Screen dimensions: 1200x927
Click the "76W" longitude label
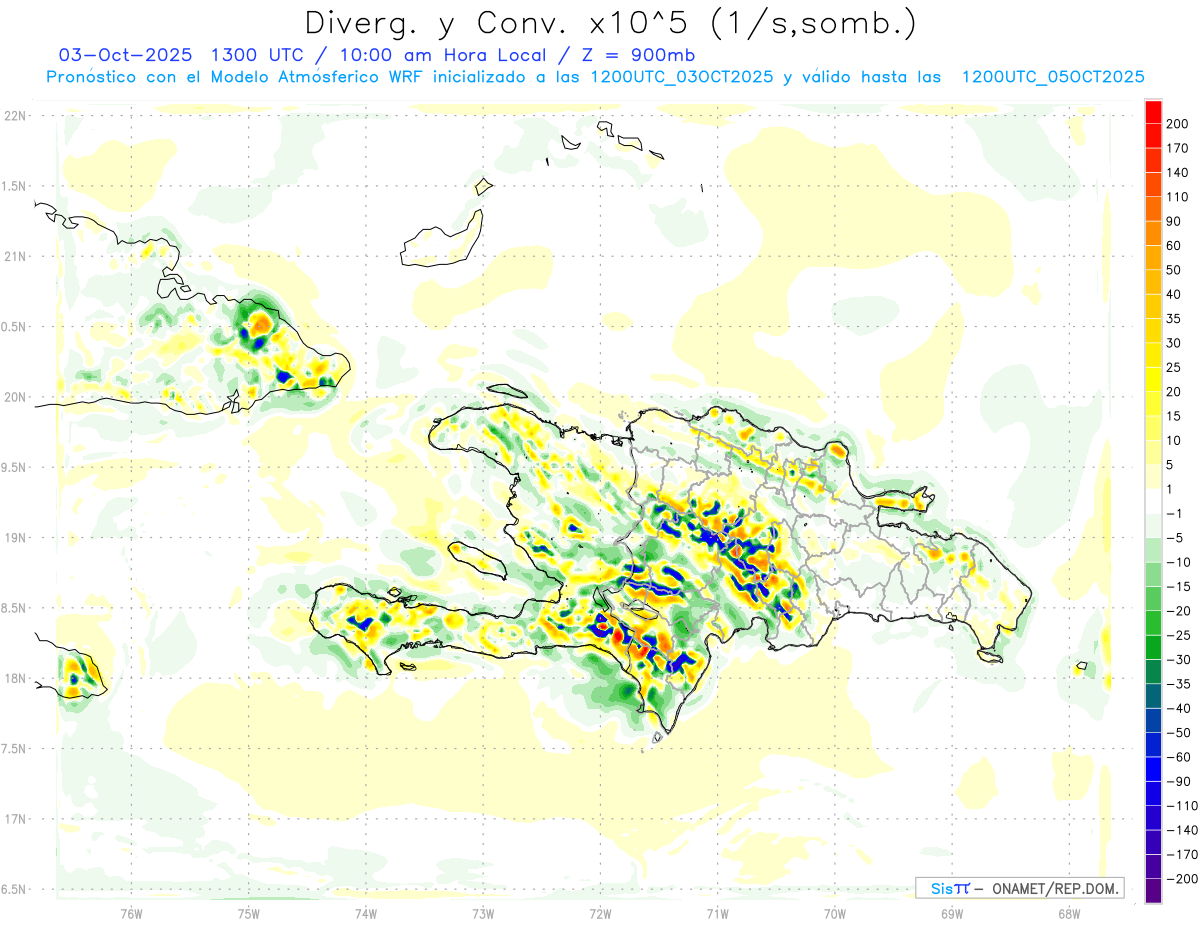[131, 913]
